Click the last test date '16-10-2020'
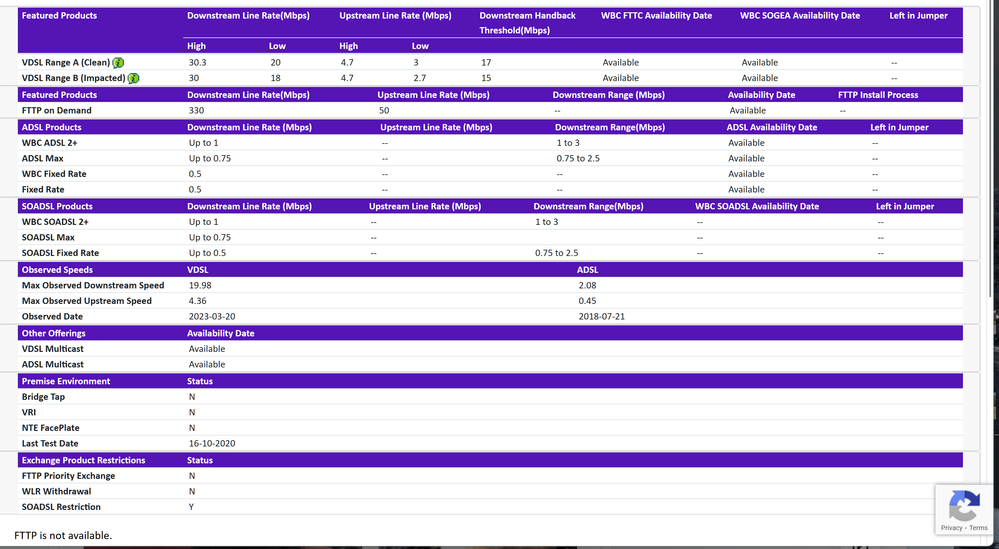This screenshot has height=549, width=999. [212, 443]
